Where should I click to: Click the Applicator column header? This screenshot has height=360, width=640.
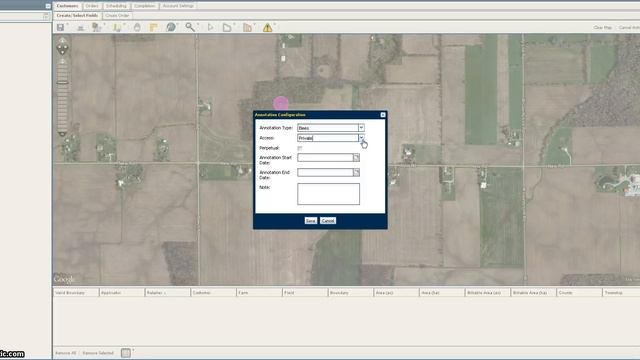122,293
